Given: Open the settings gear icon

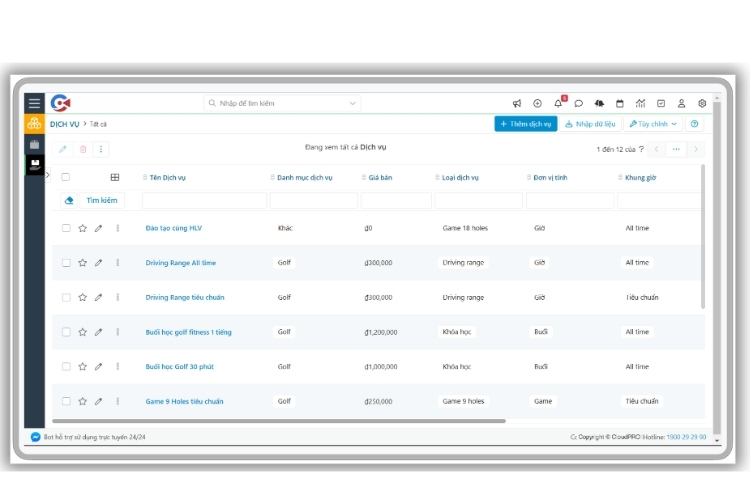Looking at the screenshot, I should [x=702, y=103].
